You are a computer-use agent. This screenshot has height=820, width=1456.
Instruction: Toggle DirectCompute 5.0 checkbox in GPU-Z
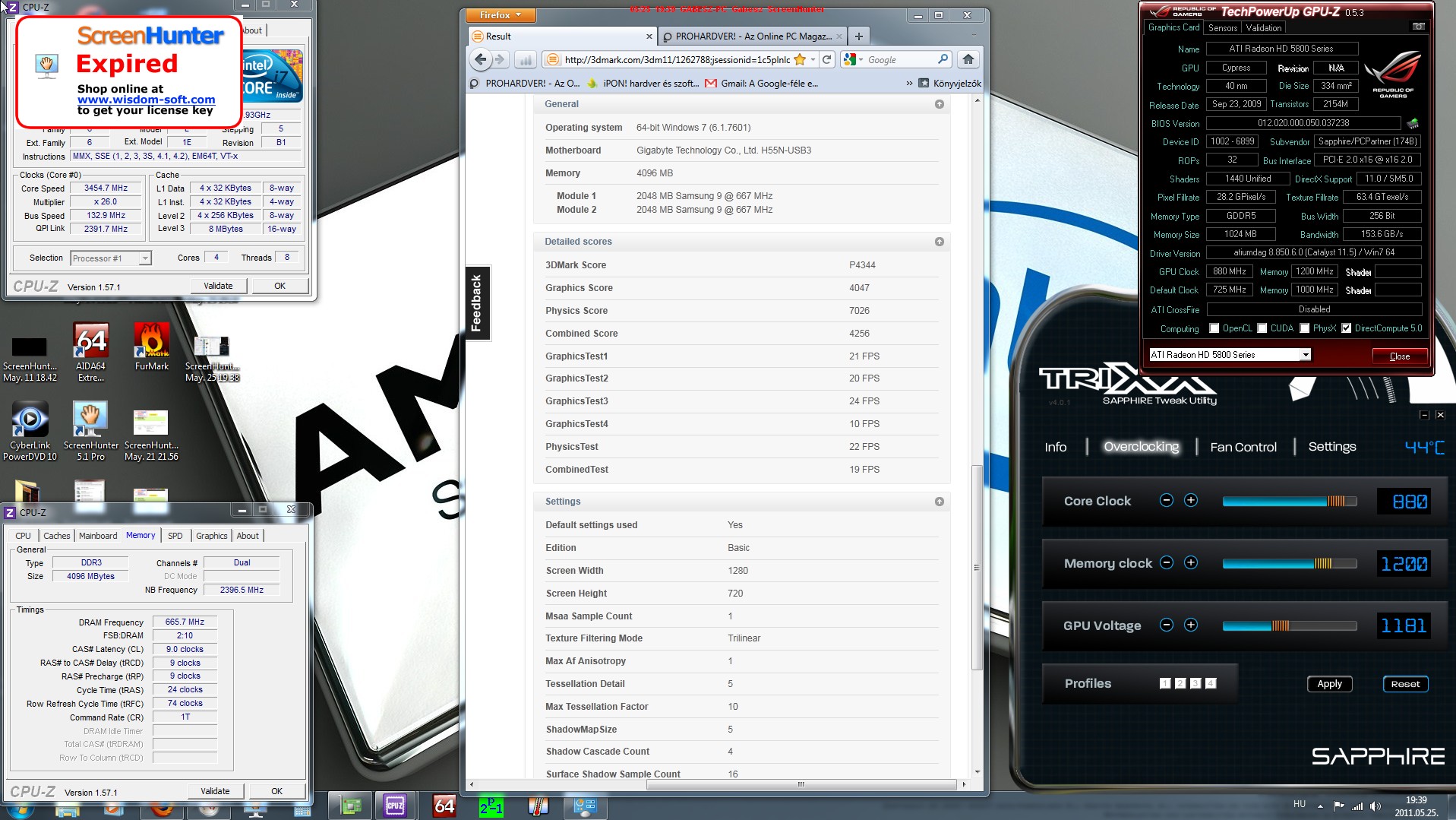[x=1347, y=328]
